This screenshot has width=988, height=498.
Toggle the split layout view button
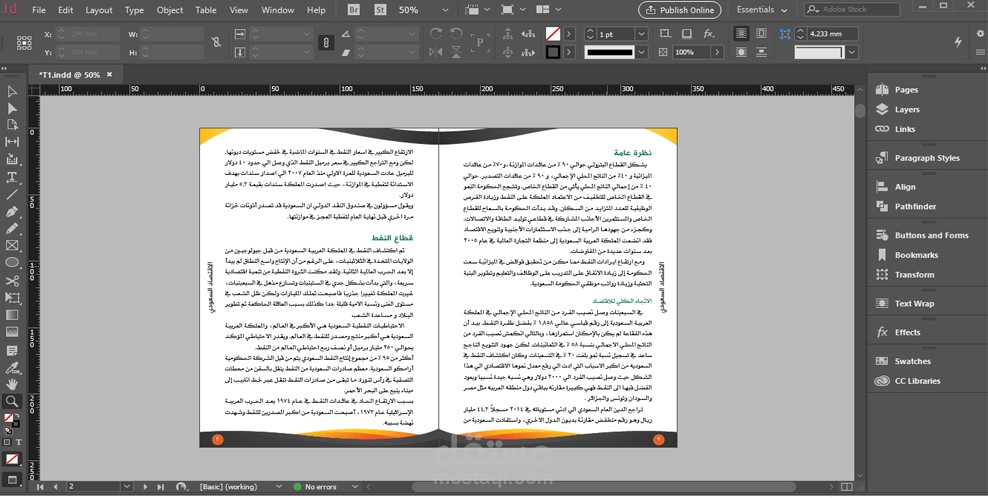[x=847, y=487]
